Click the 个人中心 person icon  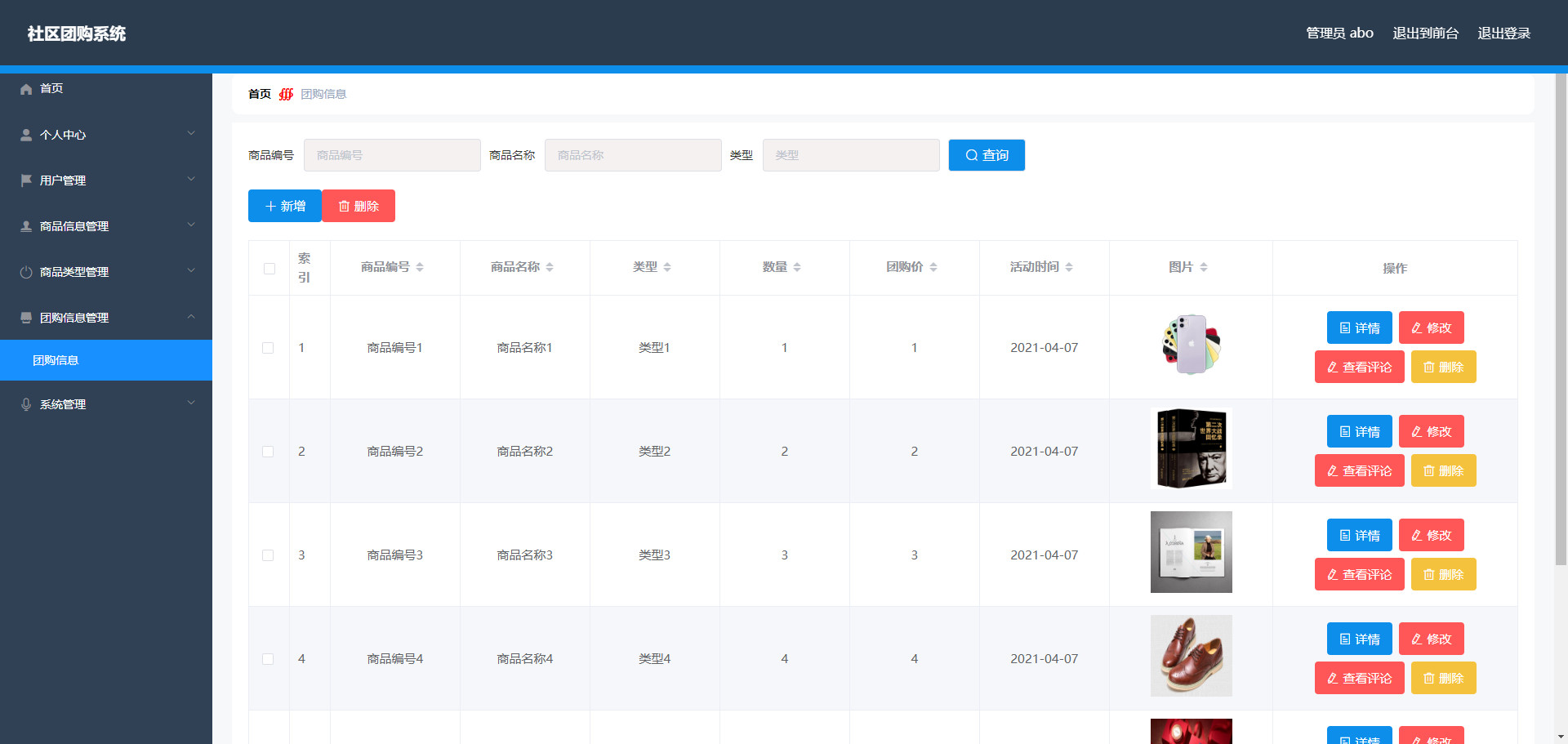tap(26, 135)
